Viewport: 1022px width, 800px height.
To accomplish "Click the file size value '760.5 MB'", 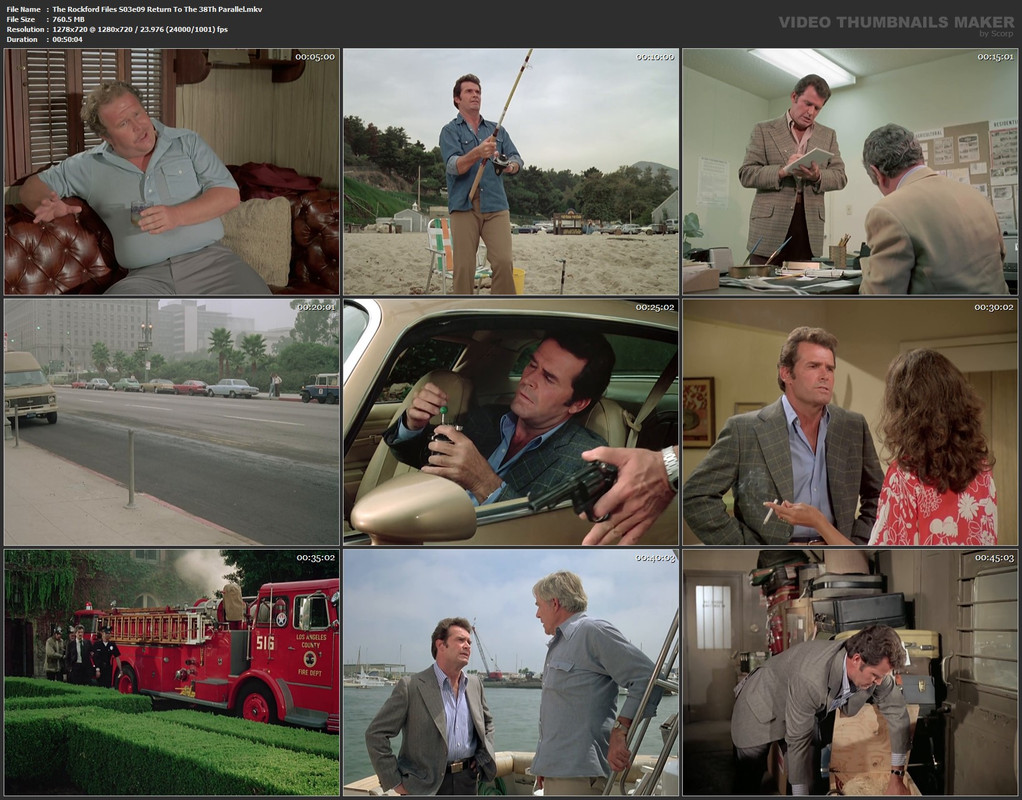I will pos(68,19).
